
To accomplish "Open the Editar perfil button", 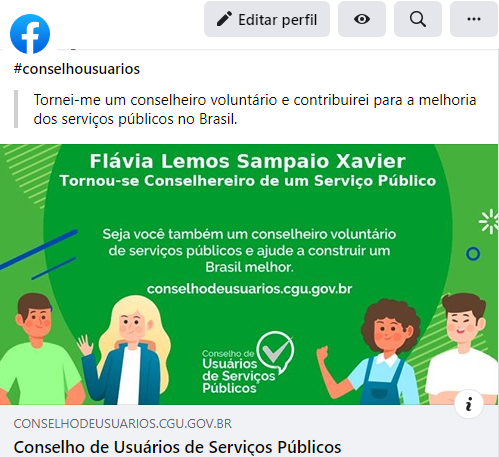I will tap(267, 19).
